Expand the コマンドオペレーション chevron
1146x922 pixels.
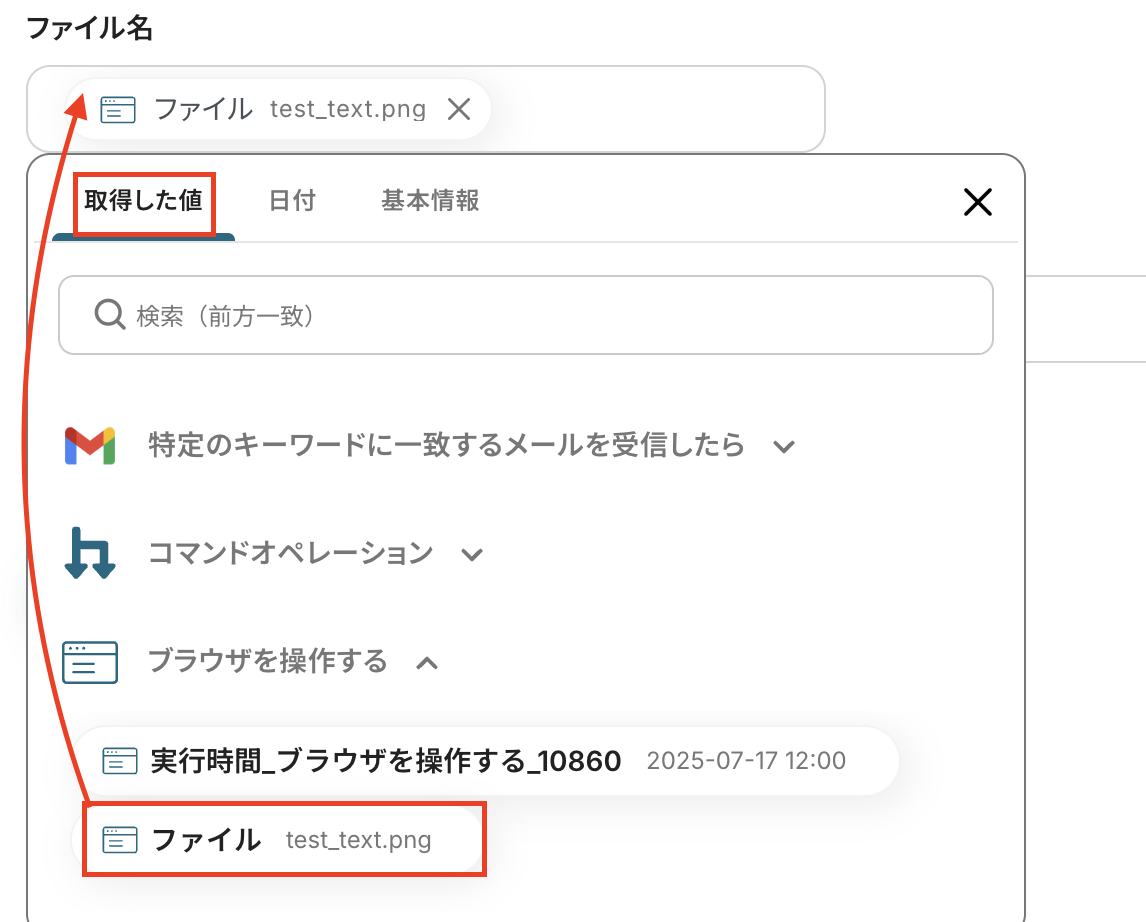(x=472, y=554)
